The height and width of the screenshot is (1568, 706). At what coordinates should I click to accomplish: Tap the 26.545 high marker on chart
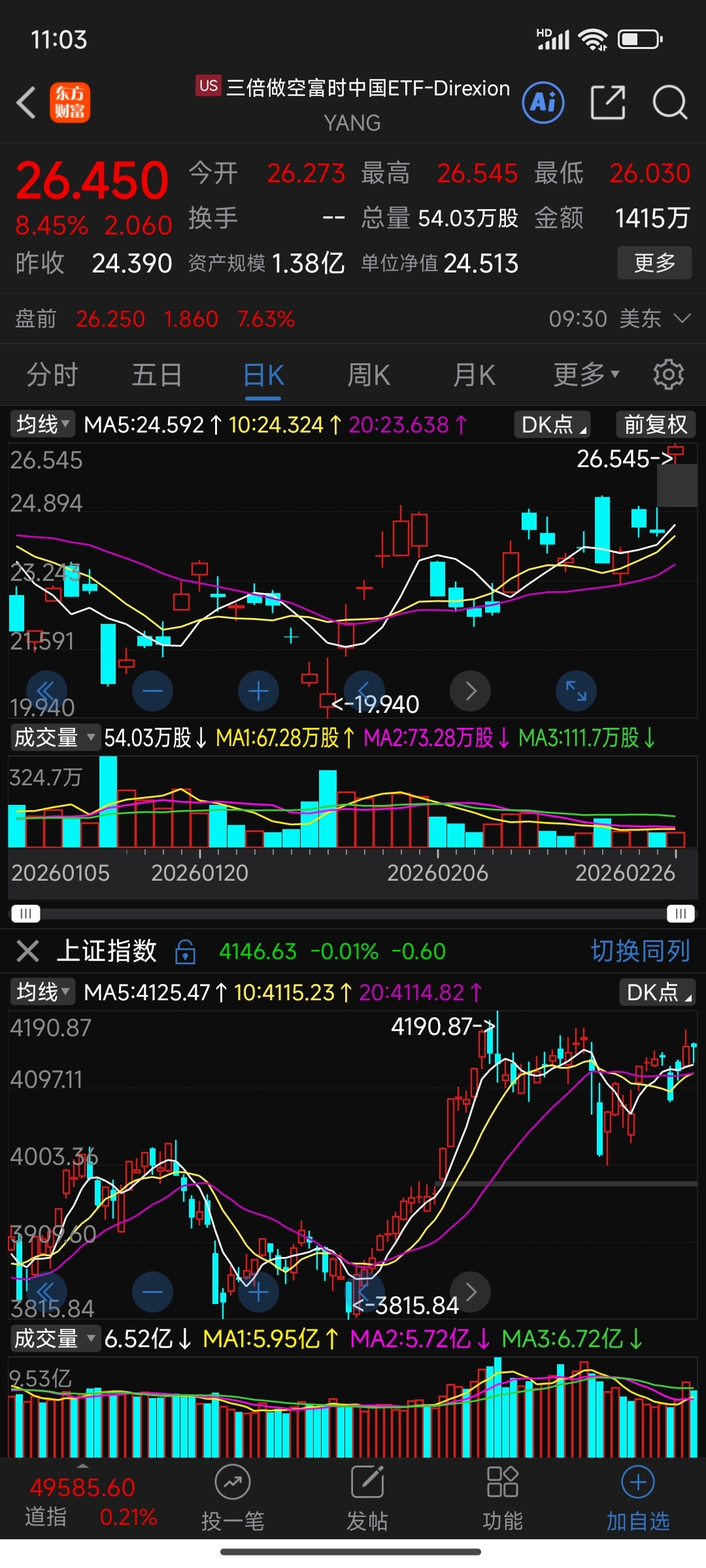(x=625, y=459)
